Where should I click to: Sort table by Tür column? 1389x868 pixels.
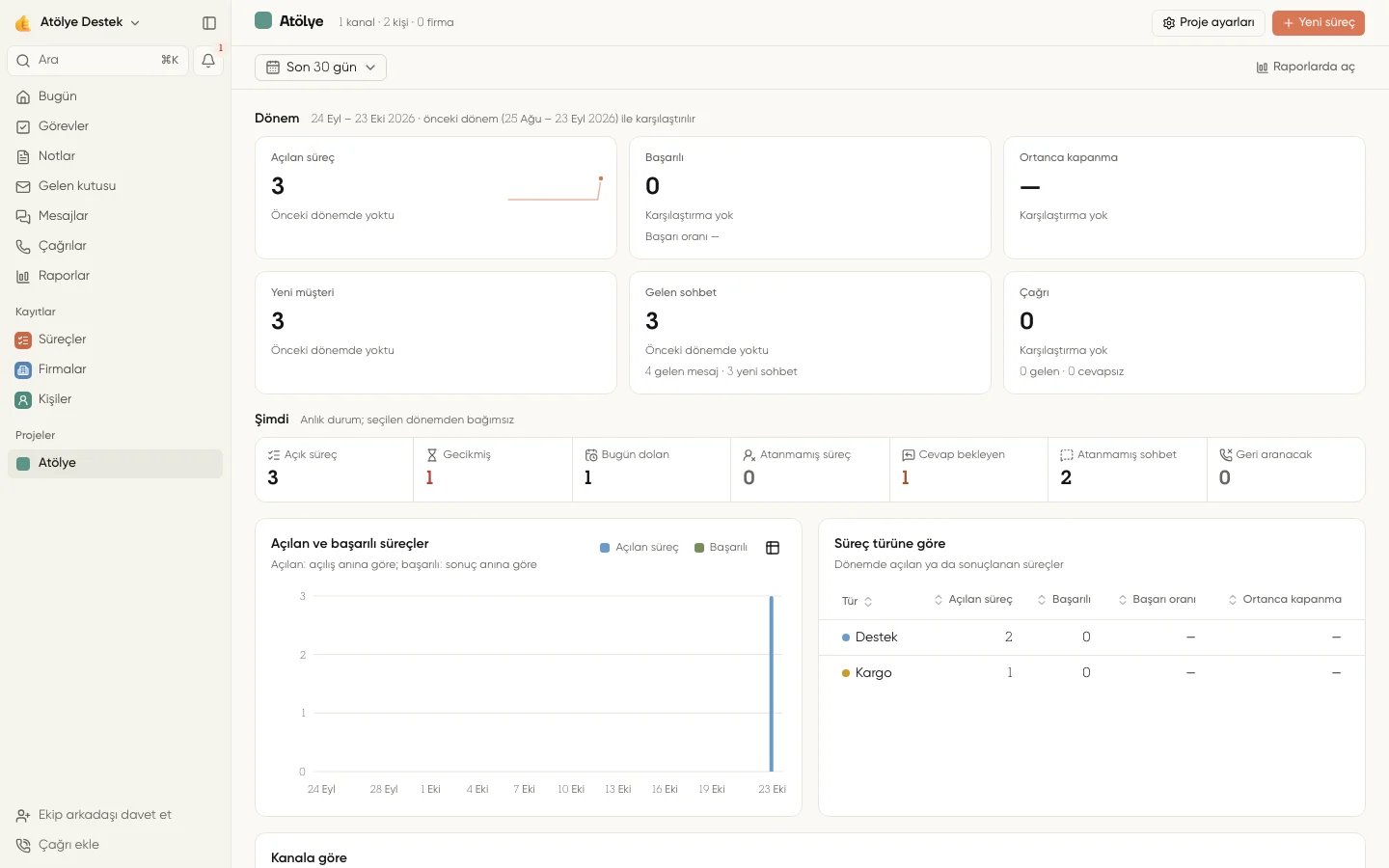point(857,601)
